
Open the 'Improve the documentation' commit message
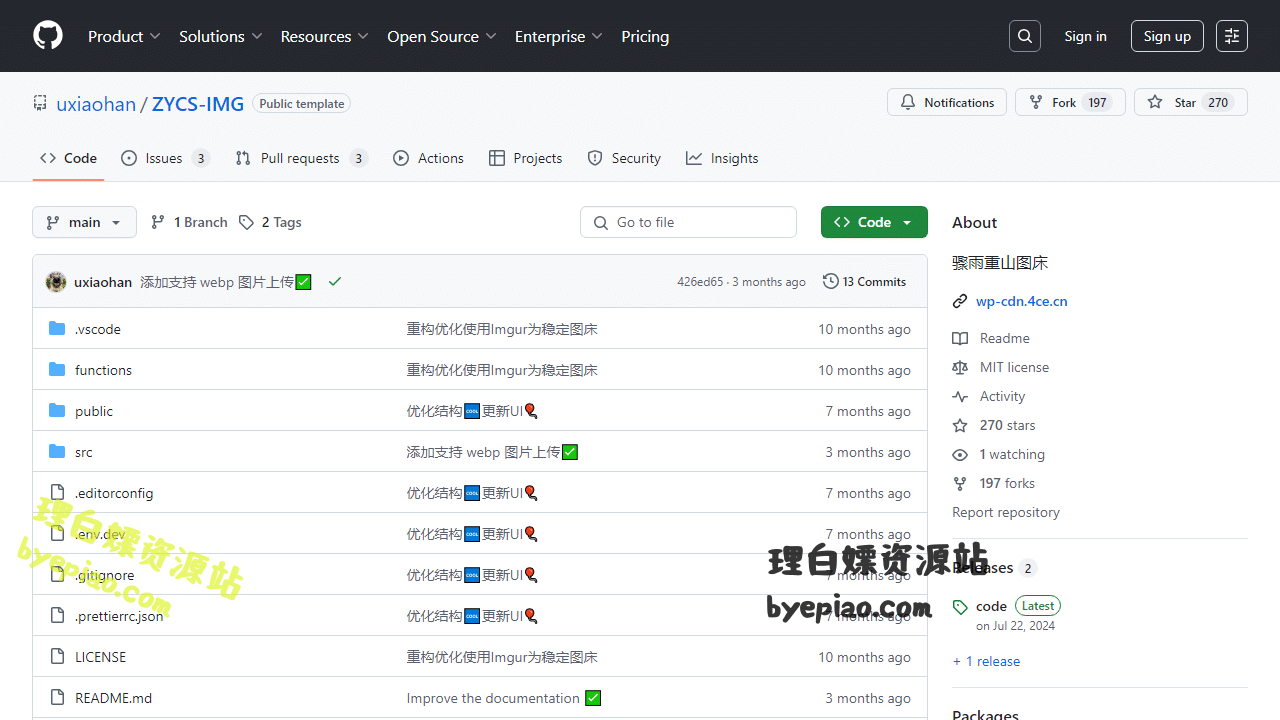pos(493,698)
